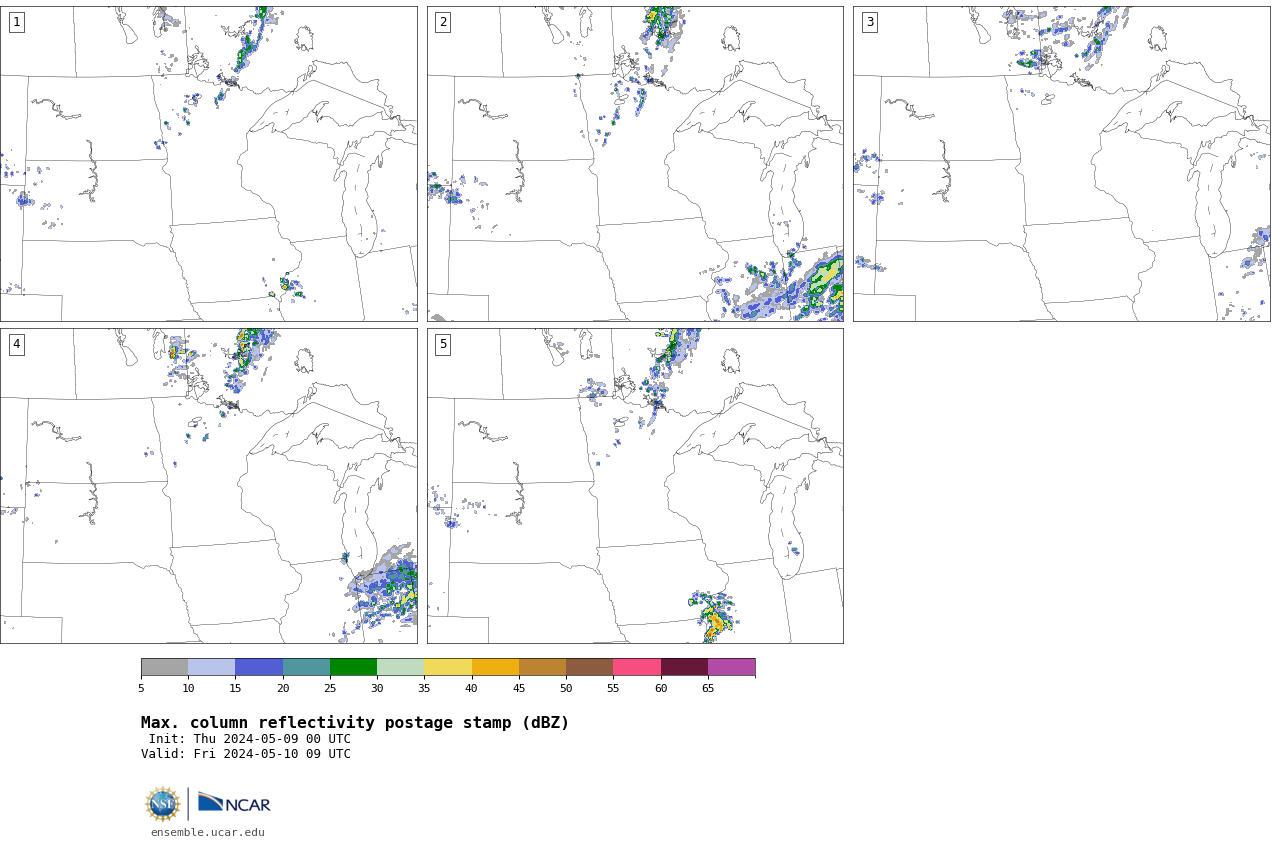
Task: Click the member number 4 label box
Action: click(x=16, y=344)
